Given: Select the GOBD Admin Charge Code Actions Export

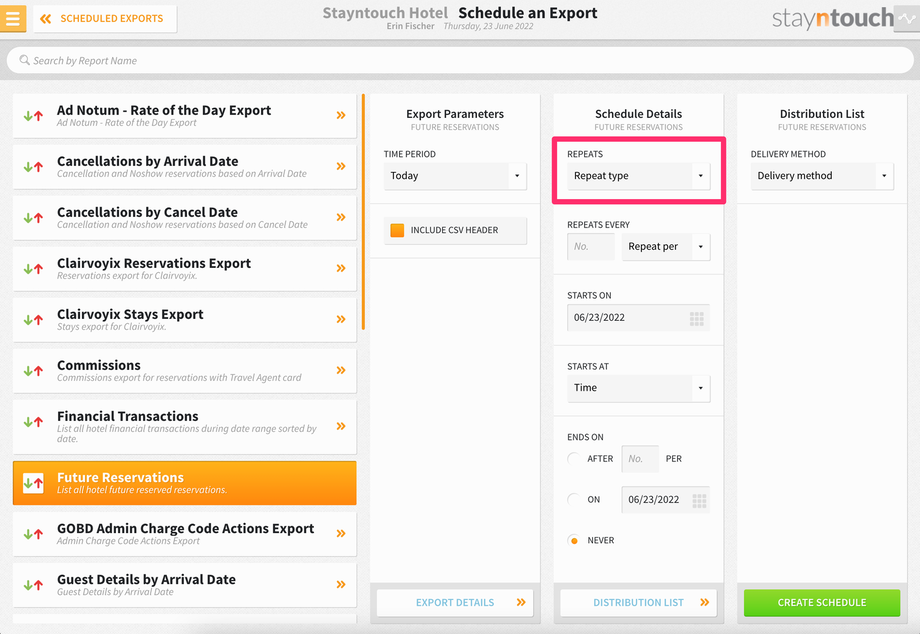Looking at the screenshot, I should [x=185, y=534].
